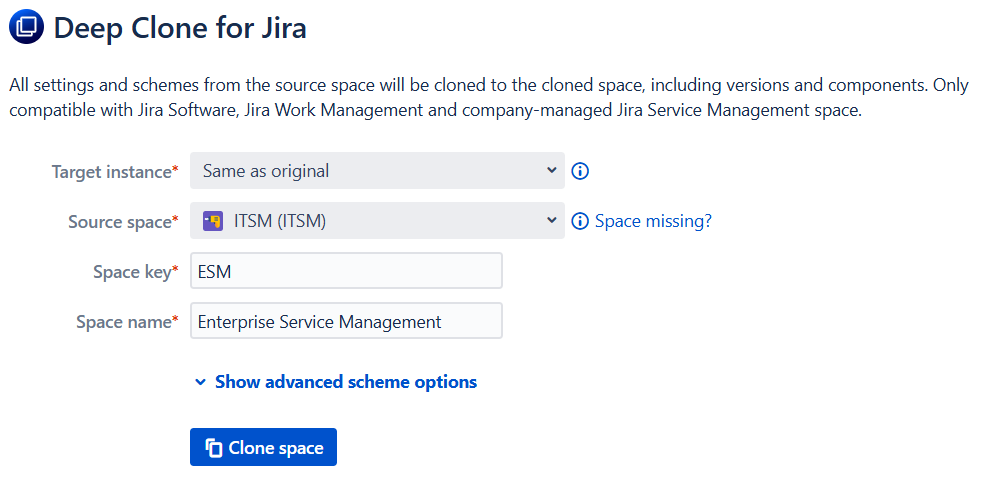
Task: Follow the 'Space missing?' link
Action: [653, 221]
